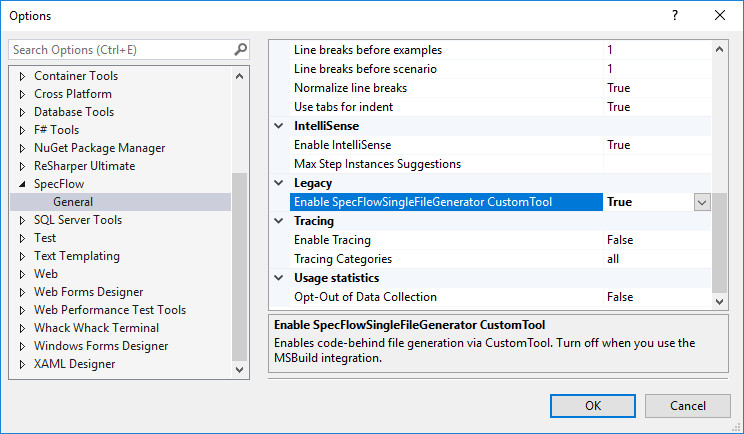
Task: Click property grid scroll down arrow
Action: 719,302
